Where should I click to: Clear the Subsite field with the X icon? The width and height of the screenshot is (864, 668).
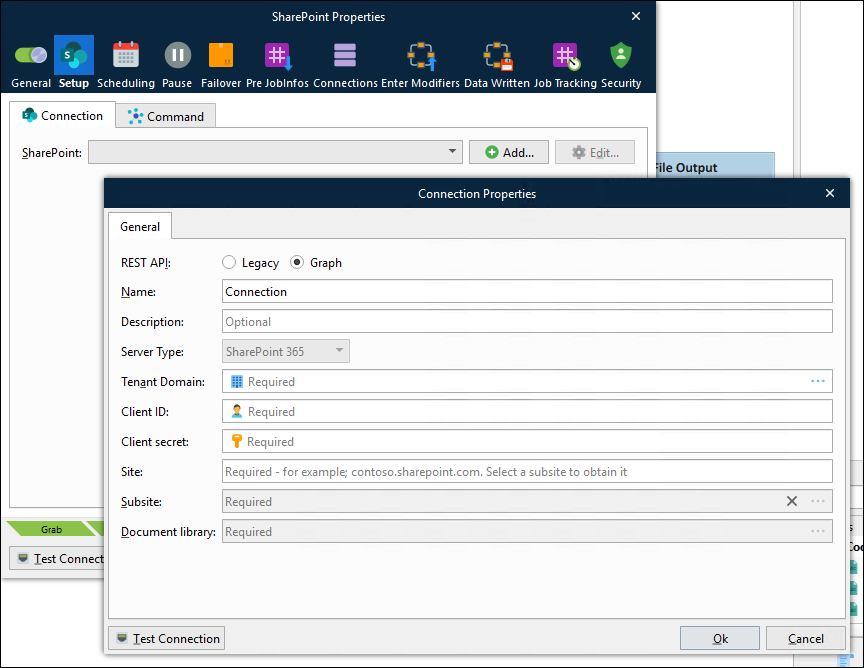pos(792,501)
